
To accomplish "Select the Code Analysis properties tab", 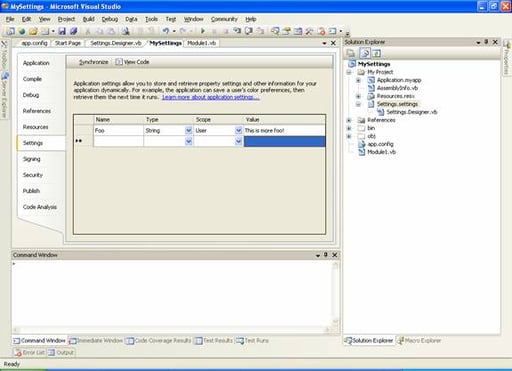I will point(40,207).
